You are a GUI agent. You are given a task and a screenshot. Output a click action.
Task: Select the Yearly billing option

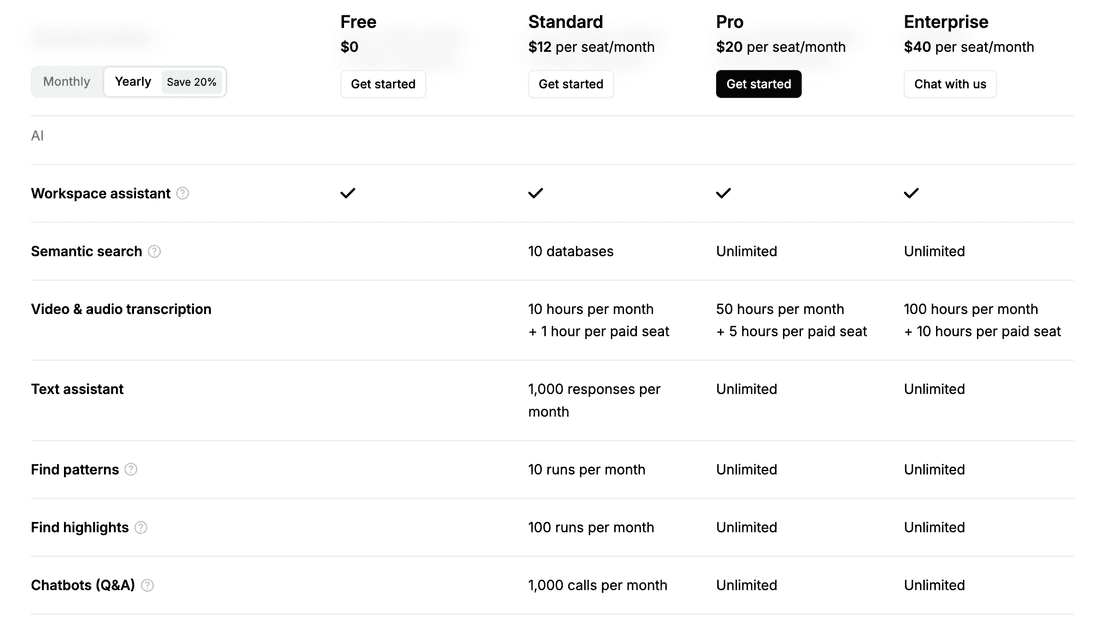[133, 82]
